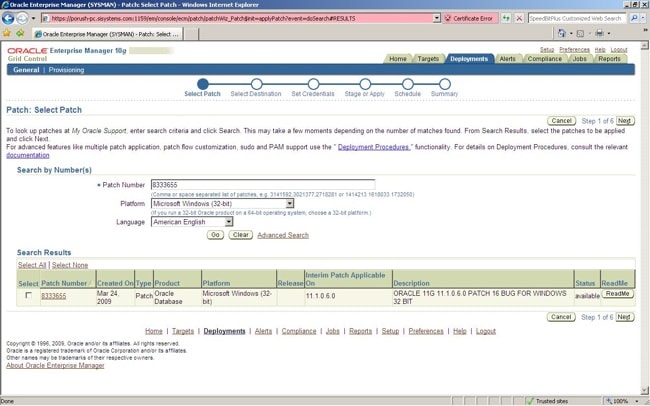Screen dimensions: 650x406
Task: Switch to the Targets tab
Action: pyautogui.click(x=428, y=58)
